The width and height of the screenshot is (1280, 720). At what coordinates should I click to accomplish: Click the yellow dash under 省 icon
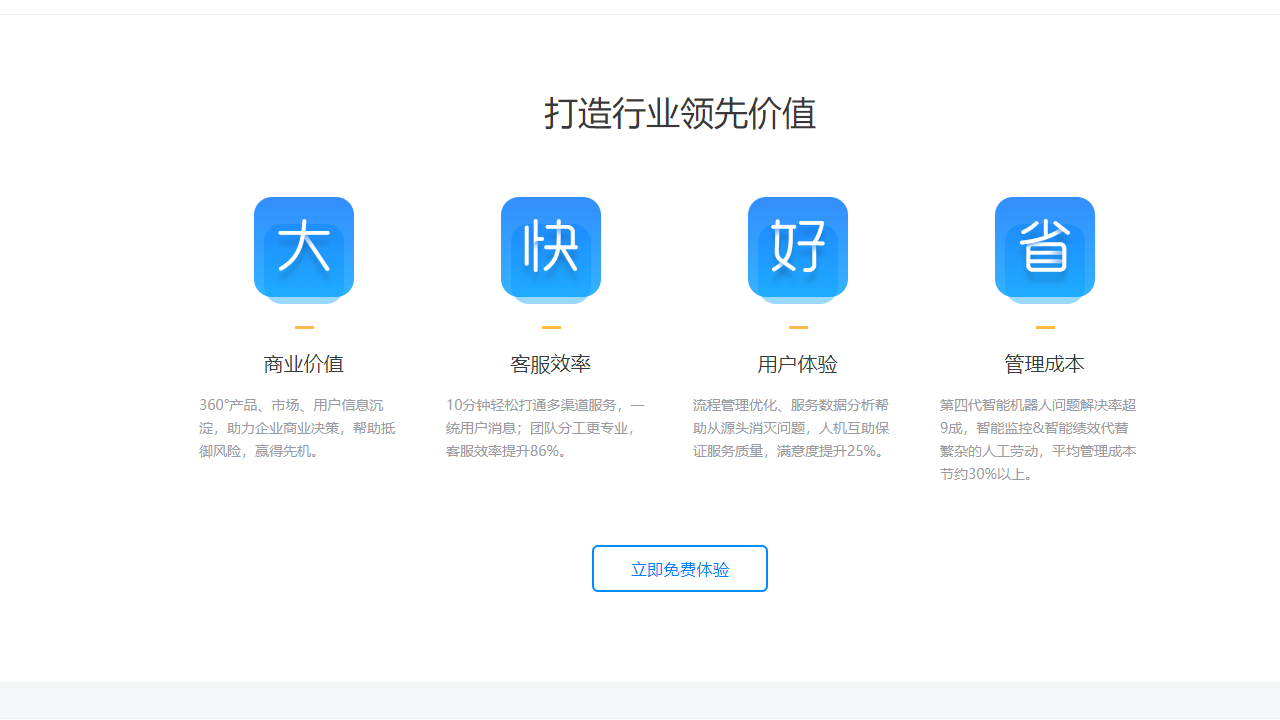[1045, 327]
